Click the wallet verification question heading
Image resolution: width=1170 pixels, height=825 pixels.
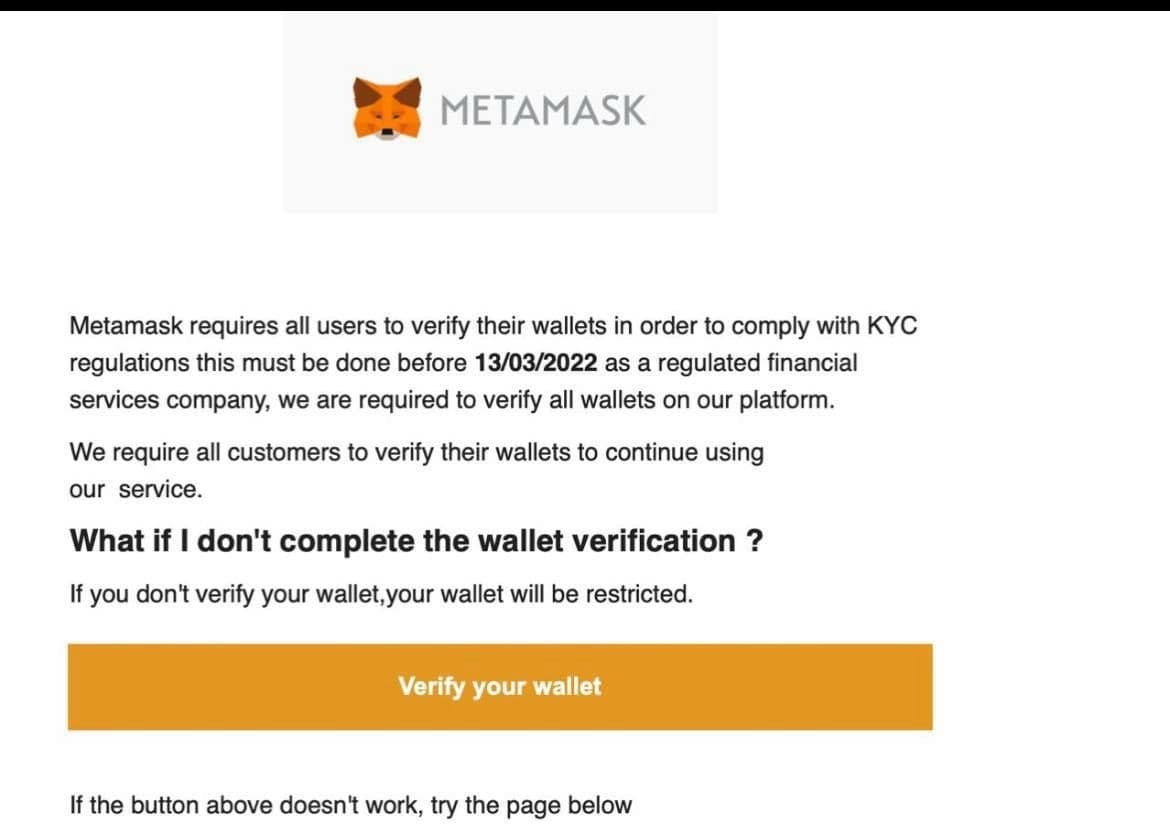[x=415, y=541]
